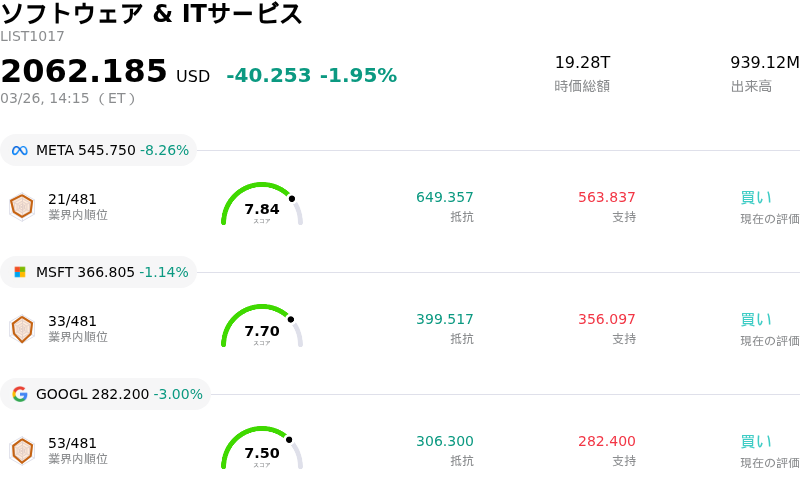800x488 pixels.
Task: Click META resistance value 649.357
Action: pos(445,197)
